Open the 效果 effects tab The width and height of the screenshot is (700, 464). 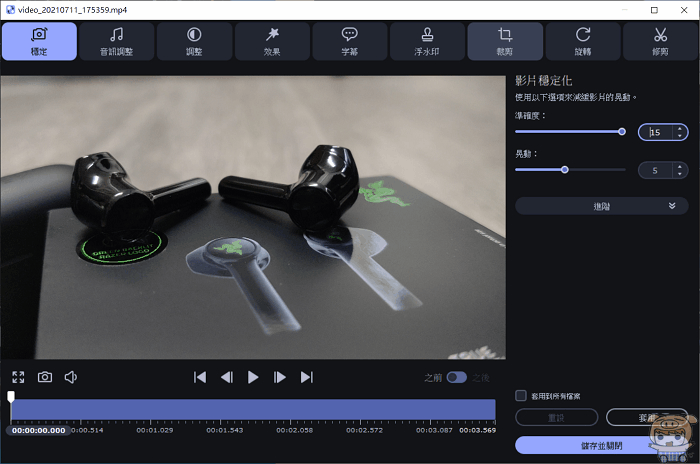[x=272, y=41]
